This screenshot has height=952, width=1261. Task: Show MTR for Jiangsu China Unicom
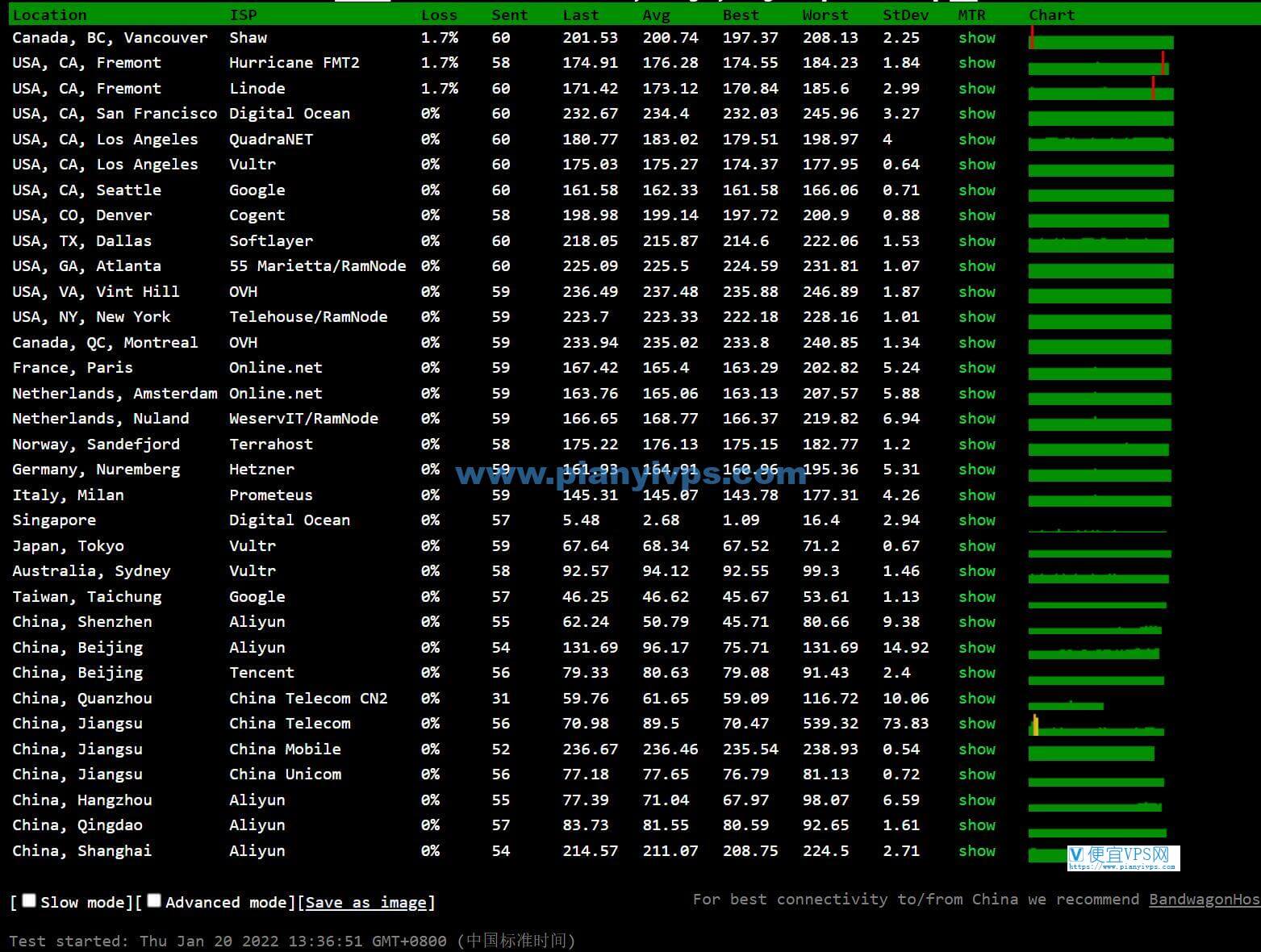pos(977,775)
